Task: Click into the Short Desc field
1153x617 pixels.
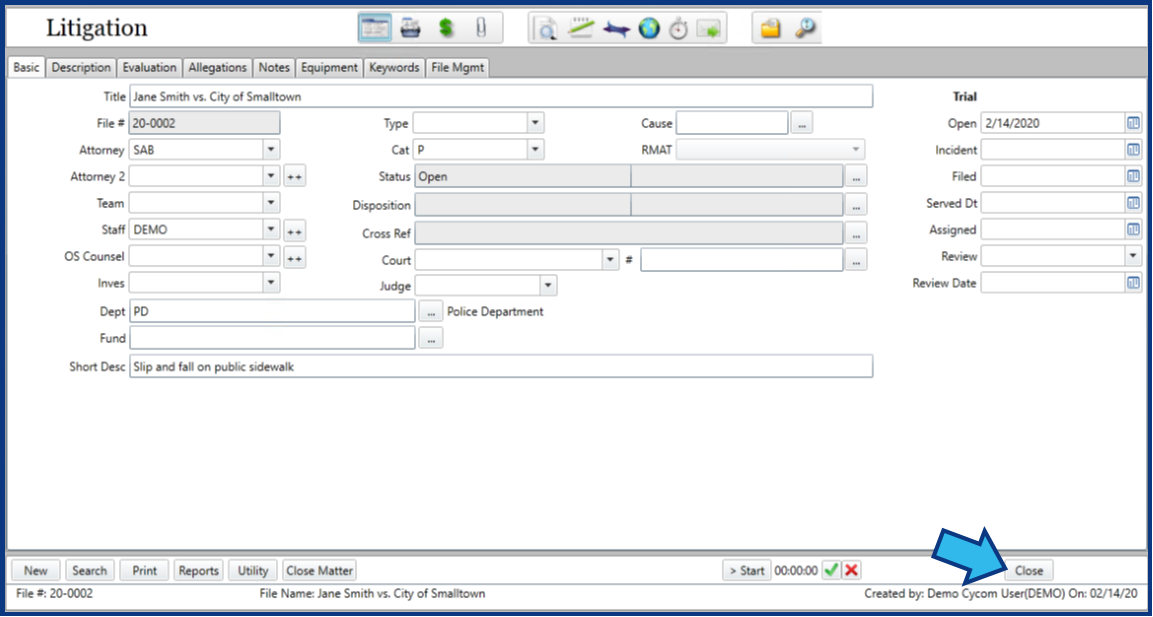Action: (501, 366)
